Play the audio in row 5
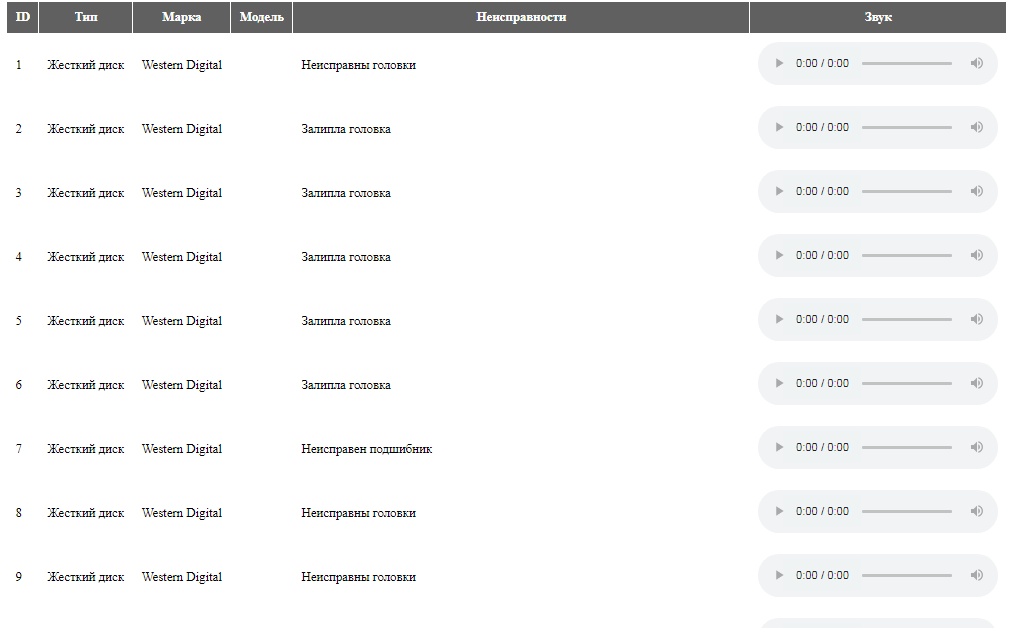Viewport: 1016px width, 628px height. tap(779, 320)
